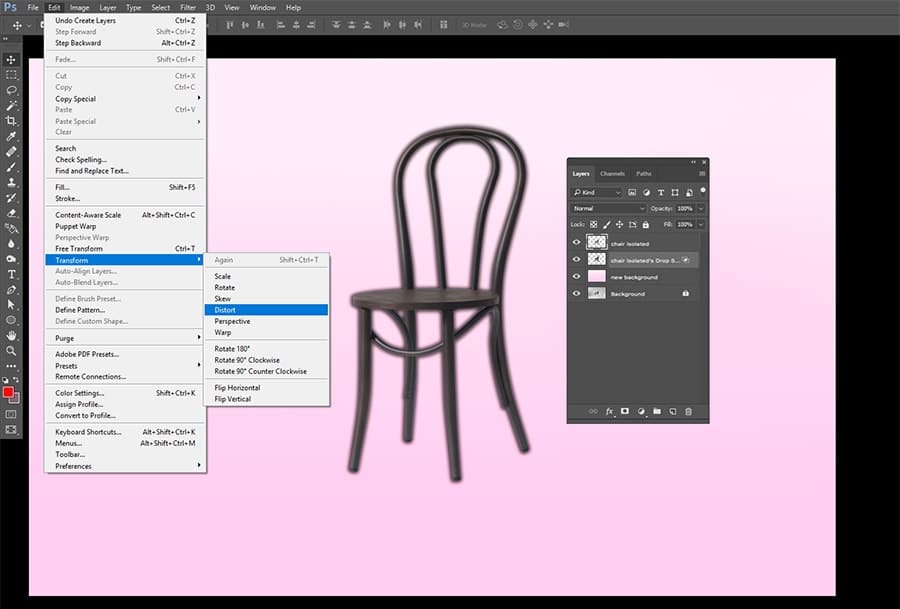Click the Create new layer icon
This screenshot has width=900, height=609.
[673, 412]
